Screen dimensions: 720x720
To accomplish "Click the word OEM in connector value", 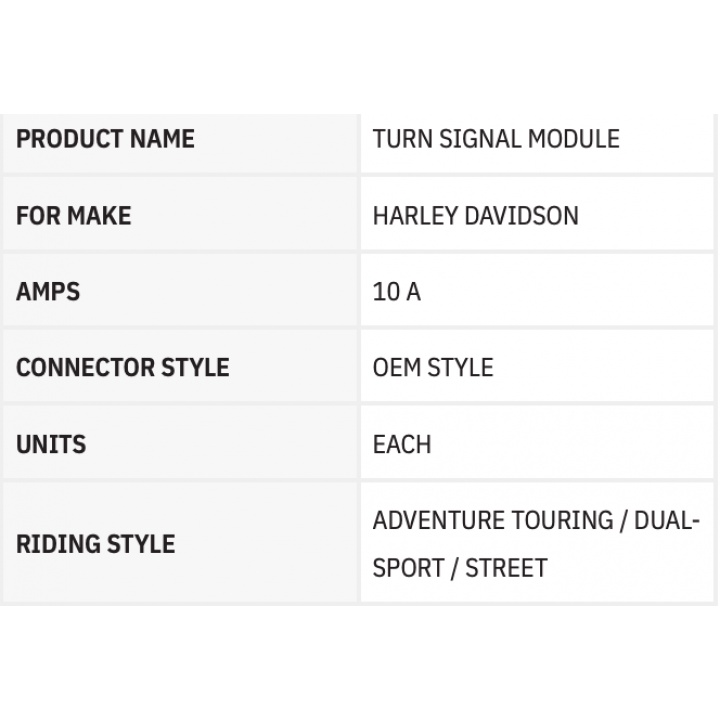I will pos(396,367).
